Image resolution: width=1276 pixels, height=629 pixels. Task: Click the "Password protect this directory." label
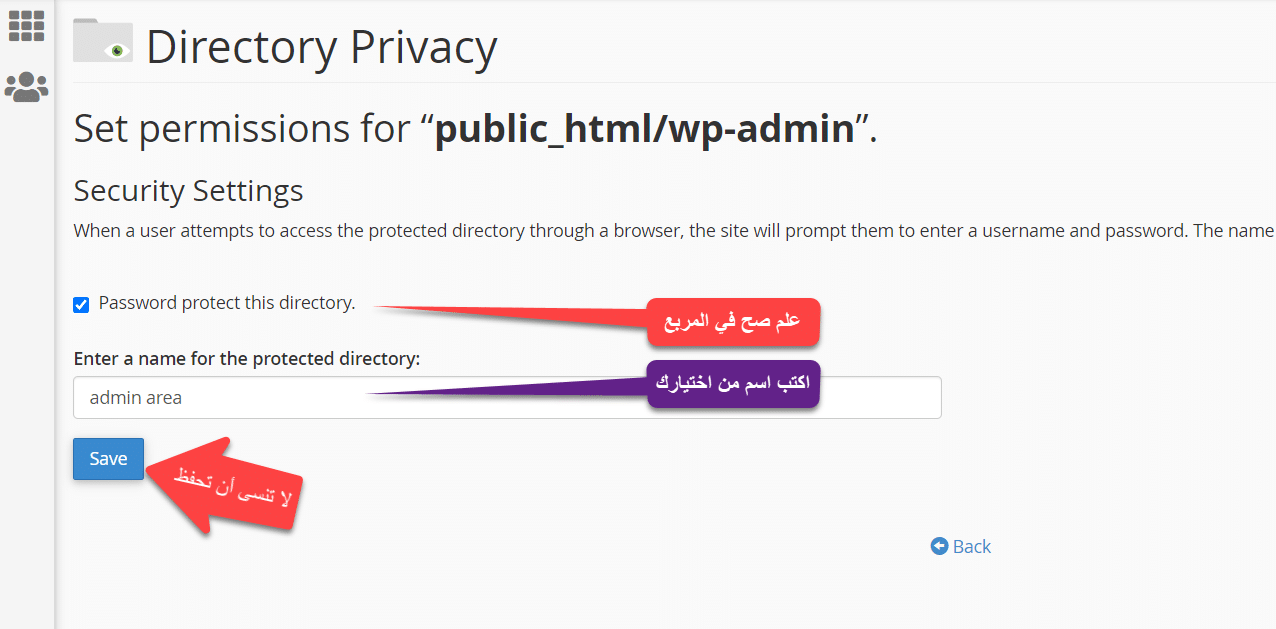tap(227, 303)
